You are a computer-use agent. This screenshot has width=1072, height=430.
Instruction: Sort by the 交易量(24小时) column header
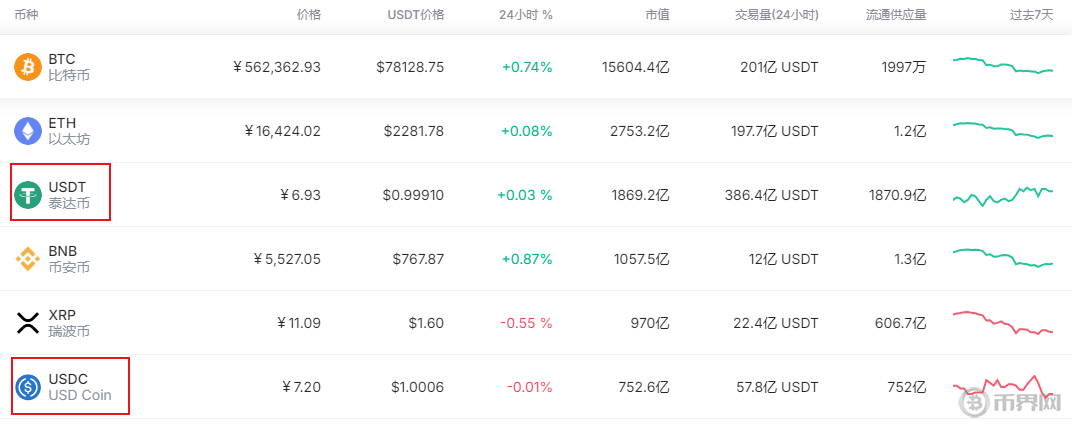click(x=777, y=16)
